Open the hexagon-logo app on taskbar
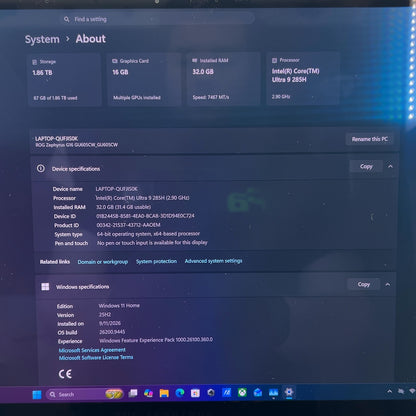This screenshot has height=416, width=416. pos(211,393)
